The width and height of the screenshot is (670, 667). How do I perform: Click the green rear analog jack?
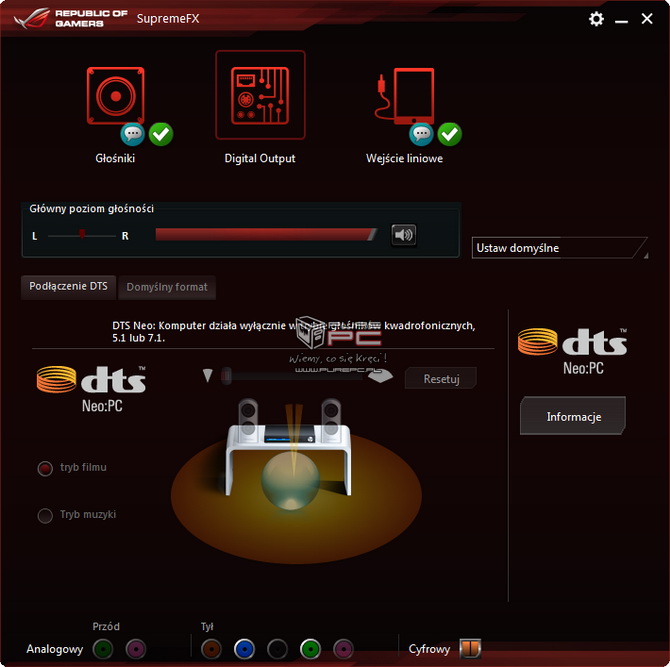[x=311, y=649]
